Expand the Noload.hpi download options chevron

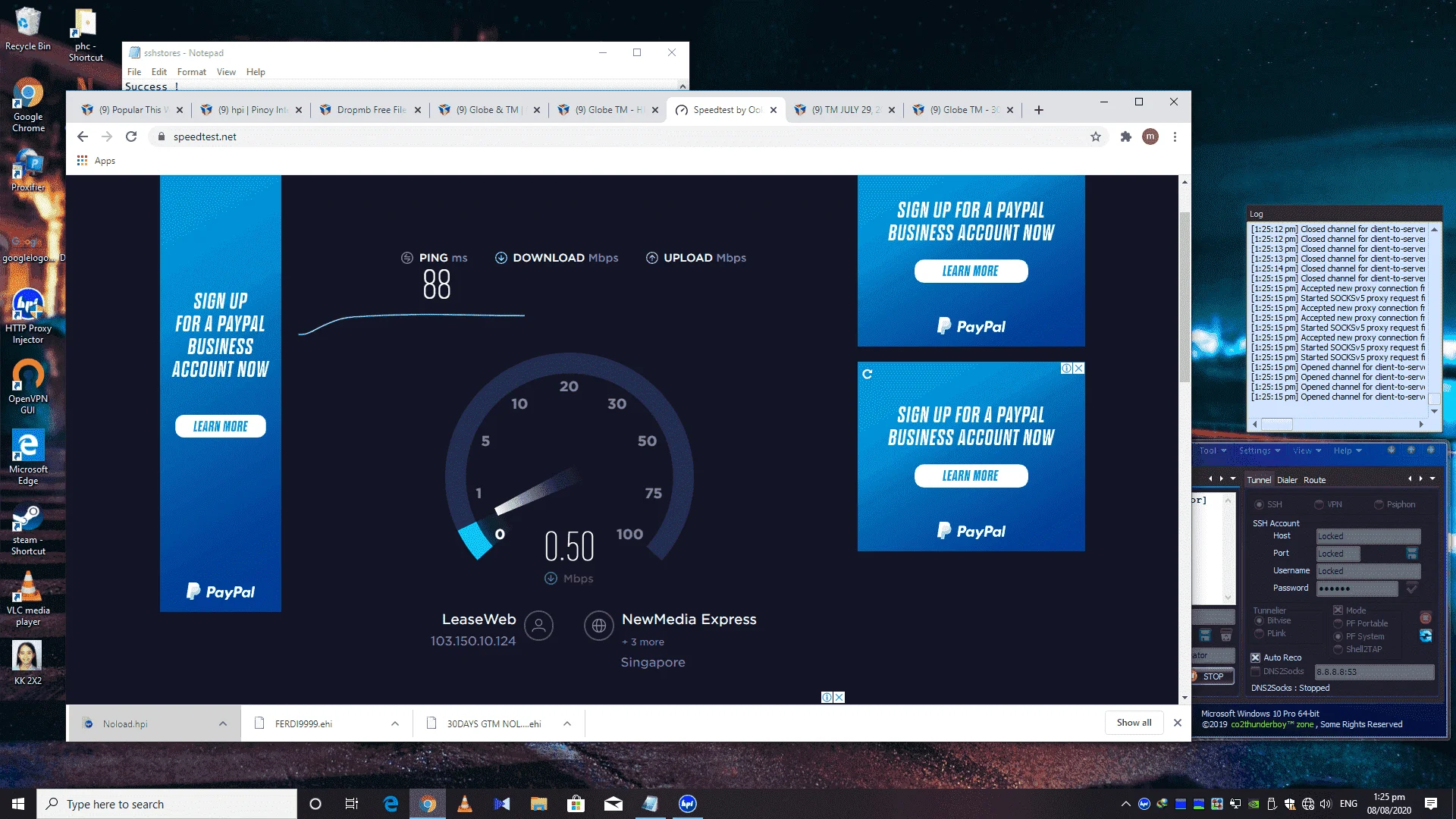pyautogui.click(x=222, y=723)
